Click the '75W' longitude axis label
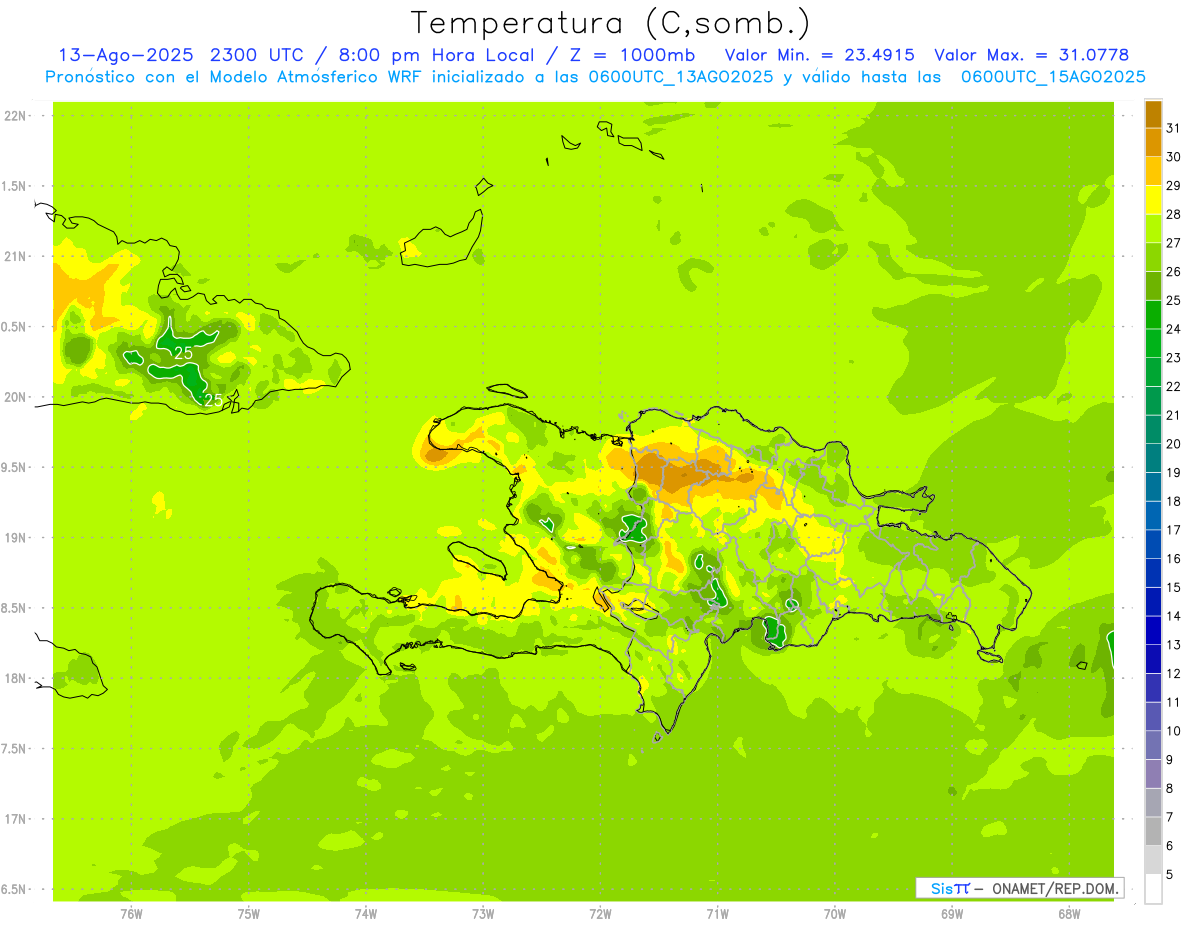The width and height of the screenshot is (1200, 927). click(x=249, y=914)
